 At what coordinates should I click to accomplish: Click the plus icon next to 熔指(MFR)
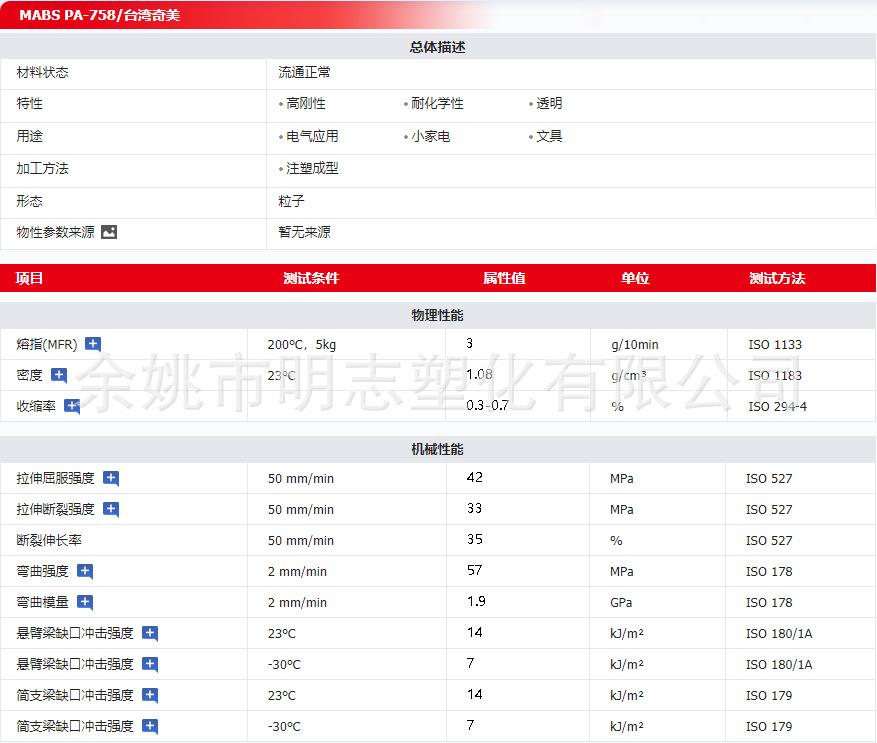point(93,344)
